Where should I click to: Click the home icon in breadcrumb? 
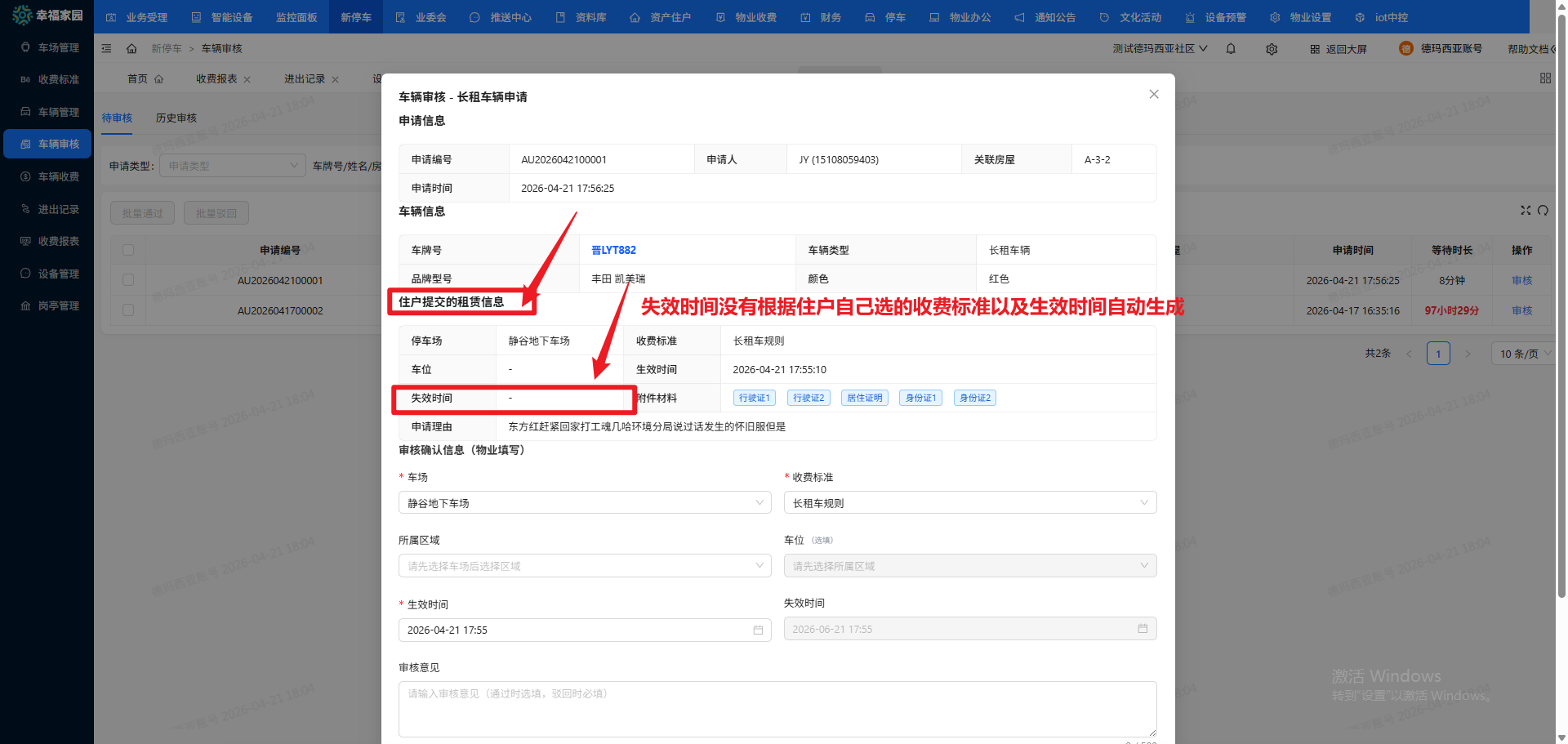131,49
